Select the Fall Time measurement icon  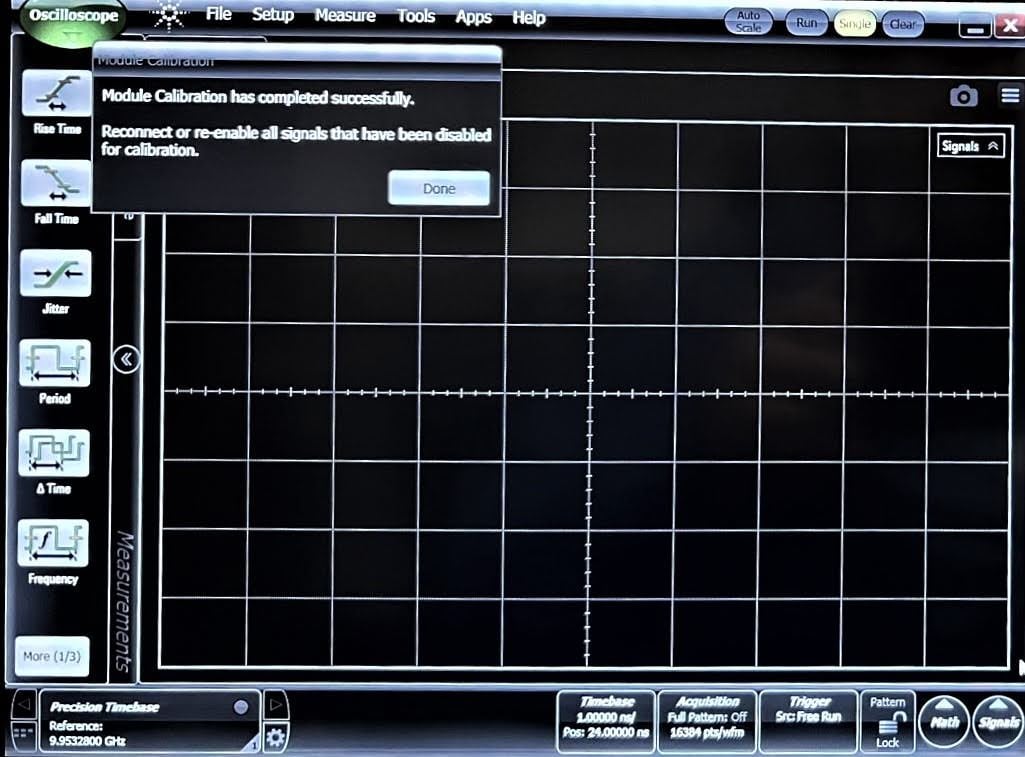tap(56, 183)
